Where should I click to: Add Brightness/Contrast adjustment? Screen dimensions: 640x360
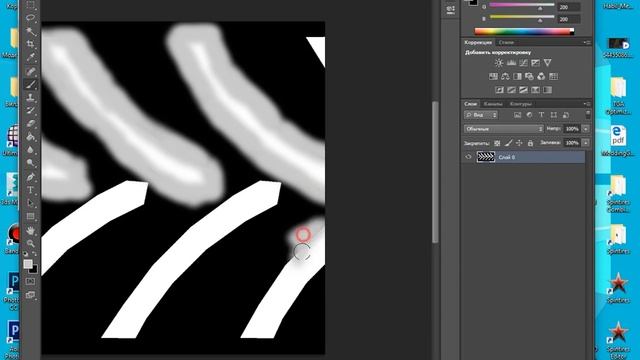tap(499, 62)
